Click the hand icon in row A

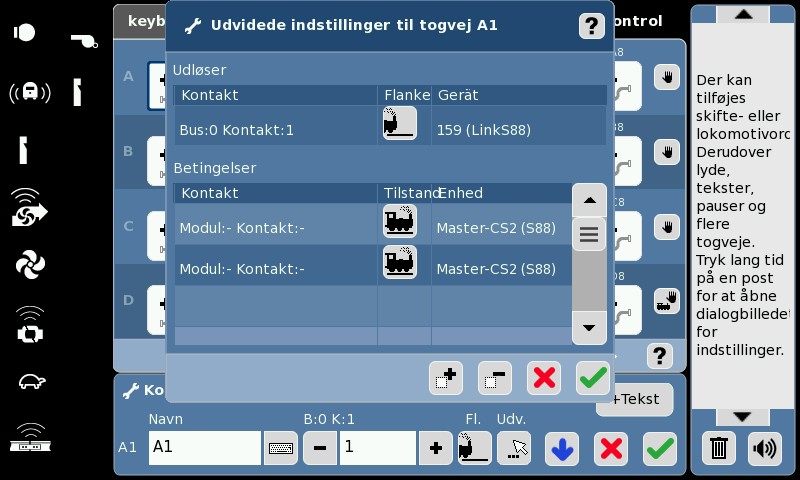(667, 78)
